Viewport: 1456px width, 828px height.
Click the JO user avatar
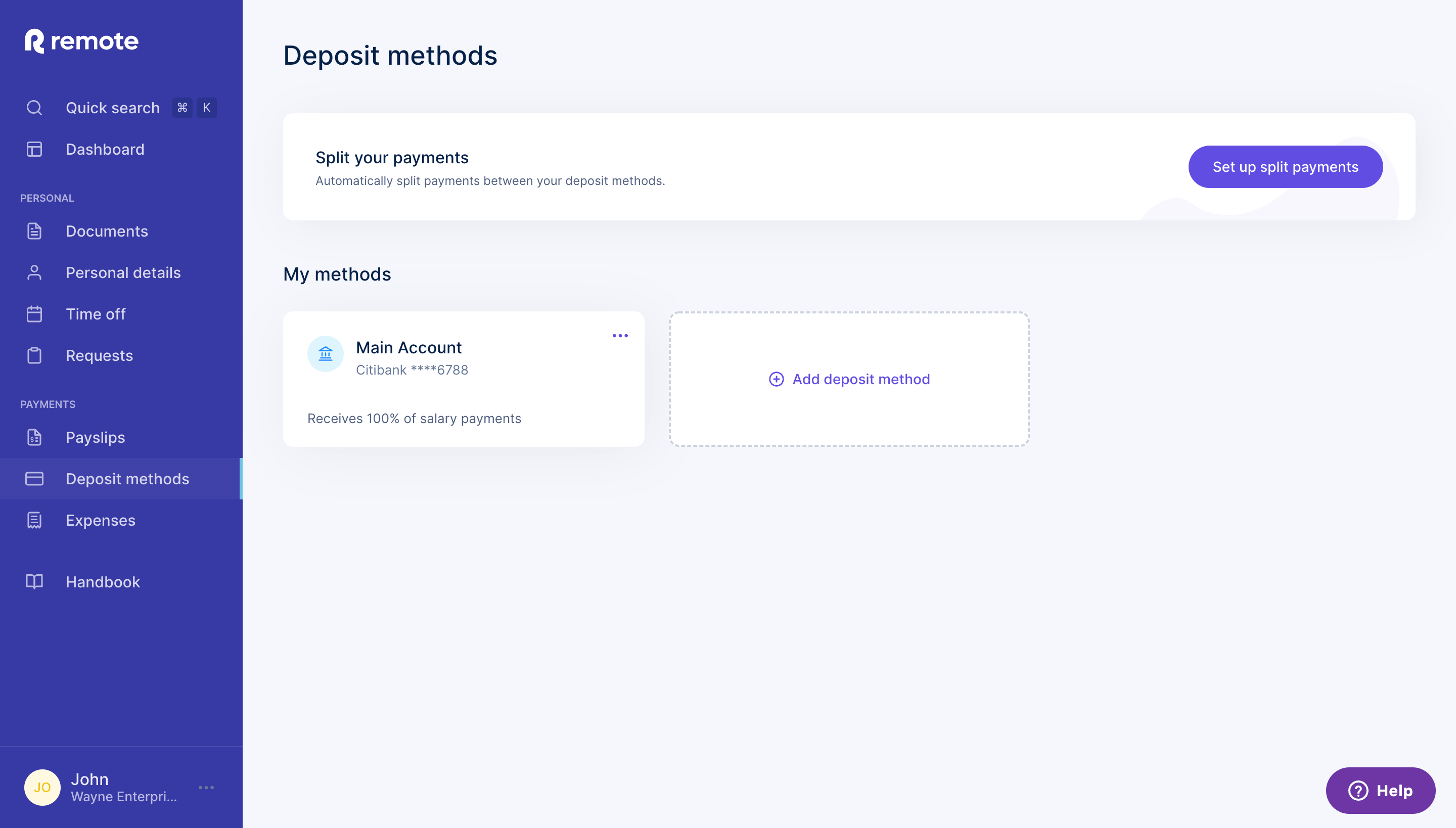(x=42, y=788)
